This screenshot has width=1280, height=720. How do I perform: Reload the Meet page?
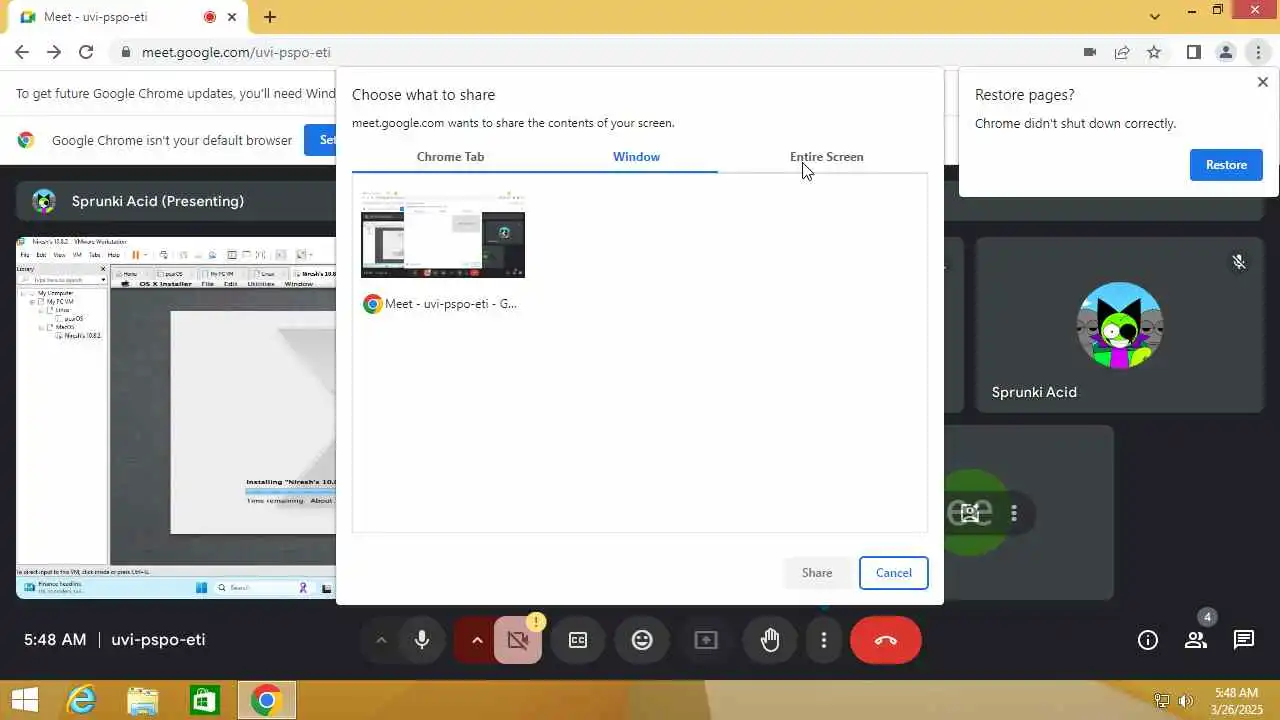click(x=86, y=52)
